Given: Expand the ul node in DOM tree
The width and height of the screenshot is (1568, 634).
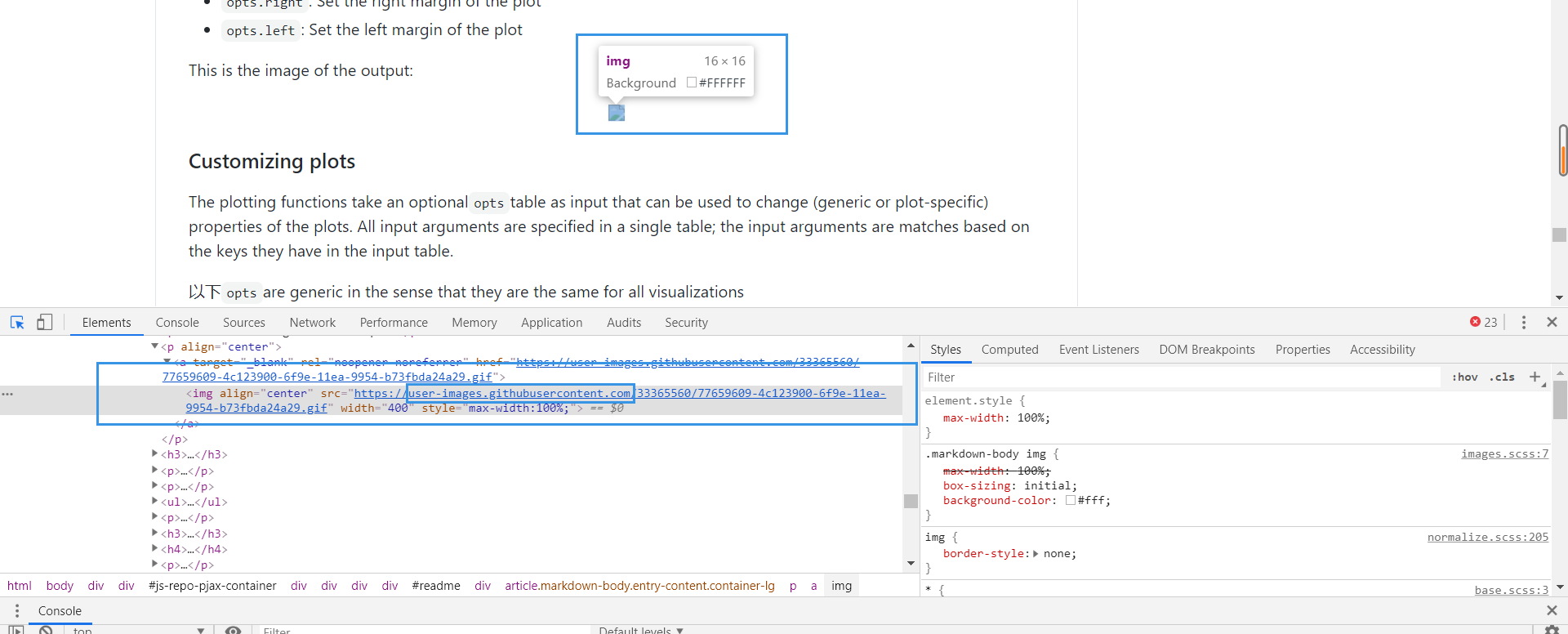Looking at the screenshot, I should click(155, 502).
